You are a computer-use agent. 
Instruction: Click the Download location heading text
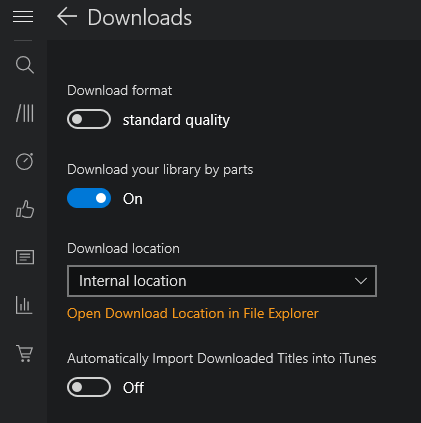(123, 249)
